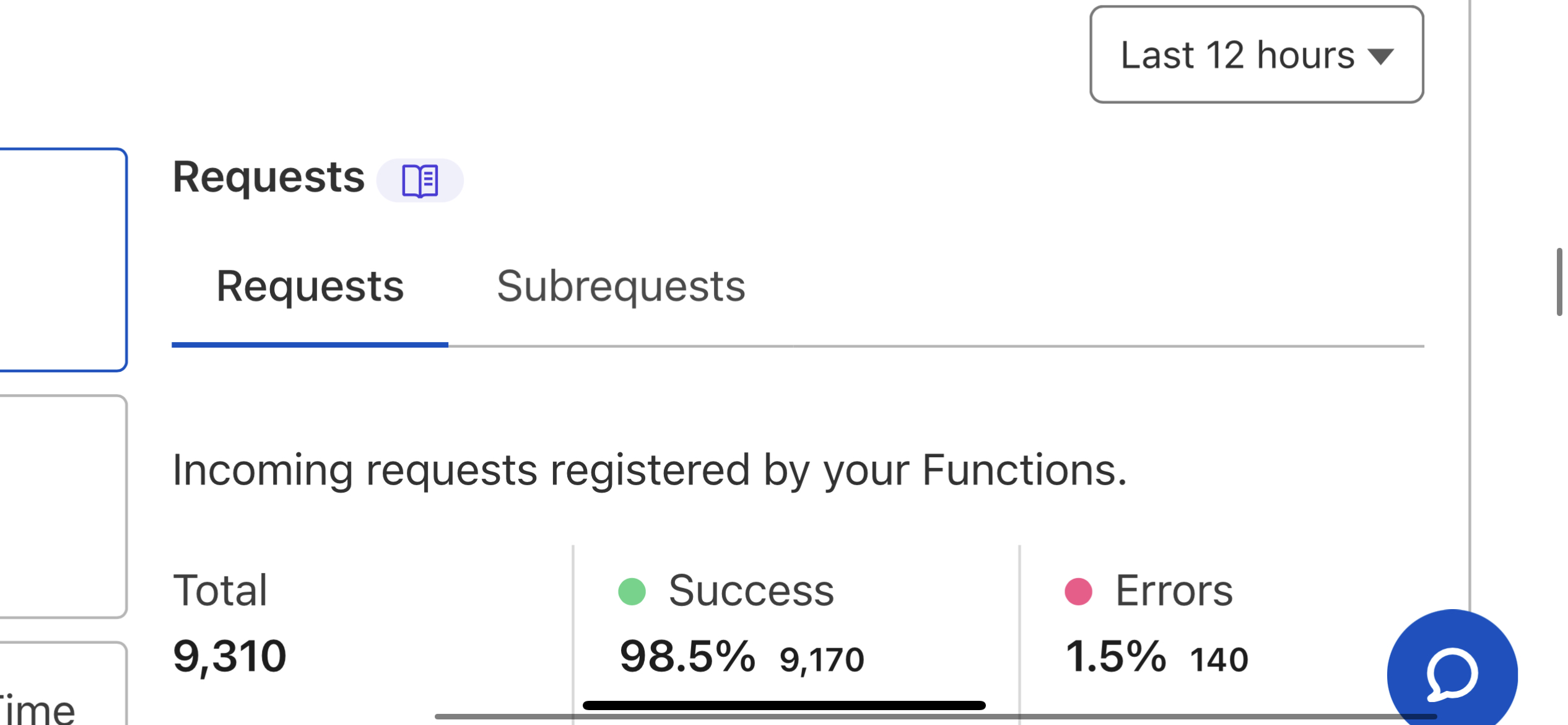Click the pink Errors status dot
The image size is (1568, 725).
point(1078,591)
